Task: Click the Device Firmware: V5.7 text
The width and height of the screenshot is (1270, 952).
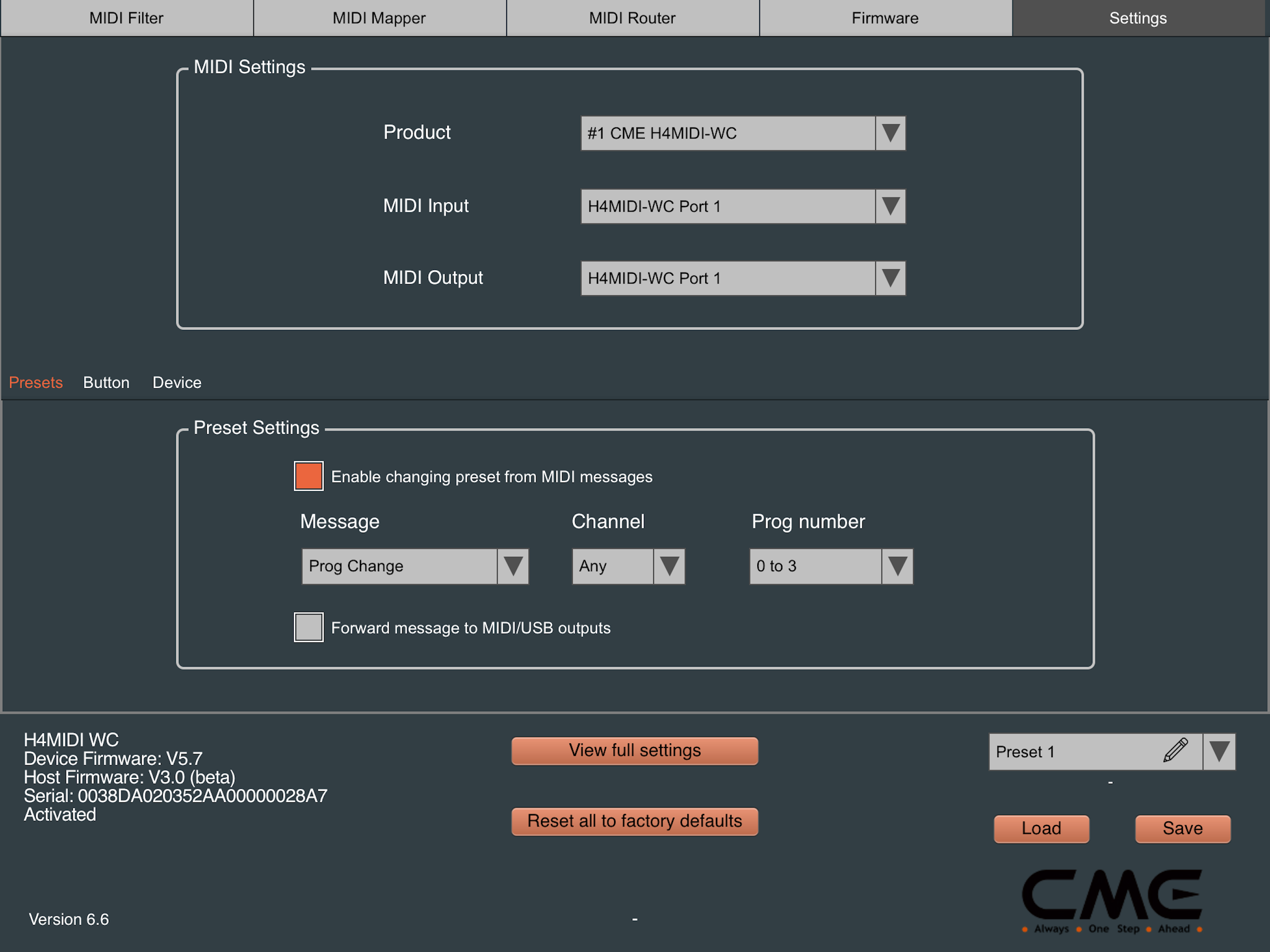Action: [x=113, y=759]
